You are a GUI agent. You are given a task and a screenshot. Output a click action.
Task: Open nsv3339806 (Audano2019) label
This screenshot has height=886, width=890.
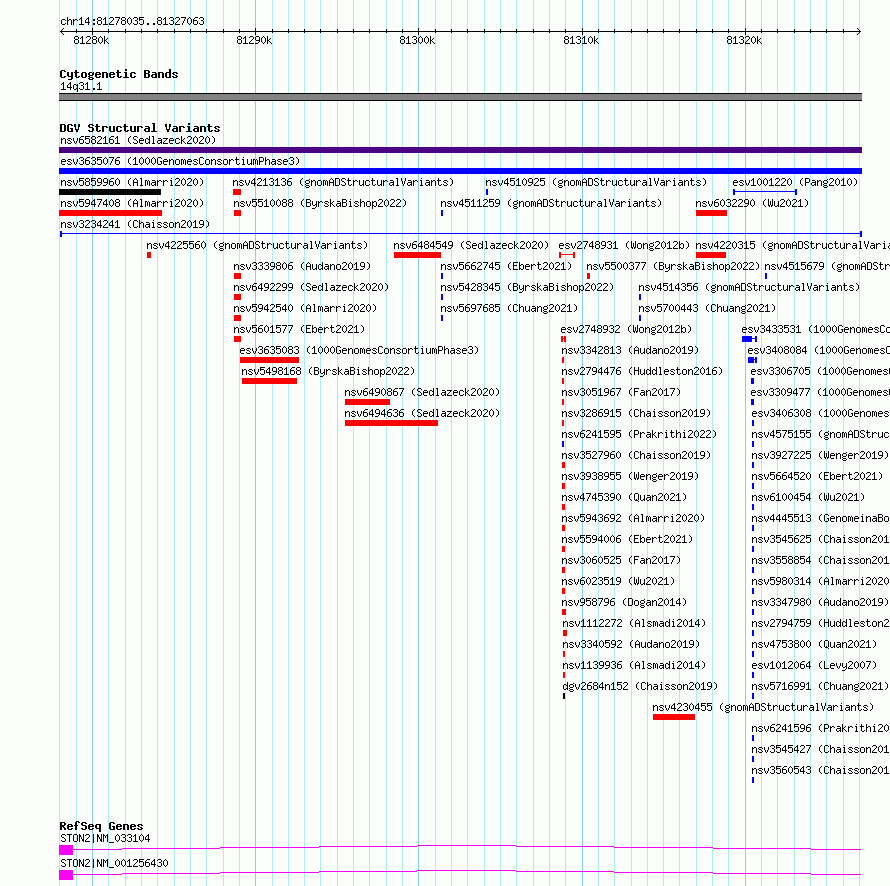302,266
